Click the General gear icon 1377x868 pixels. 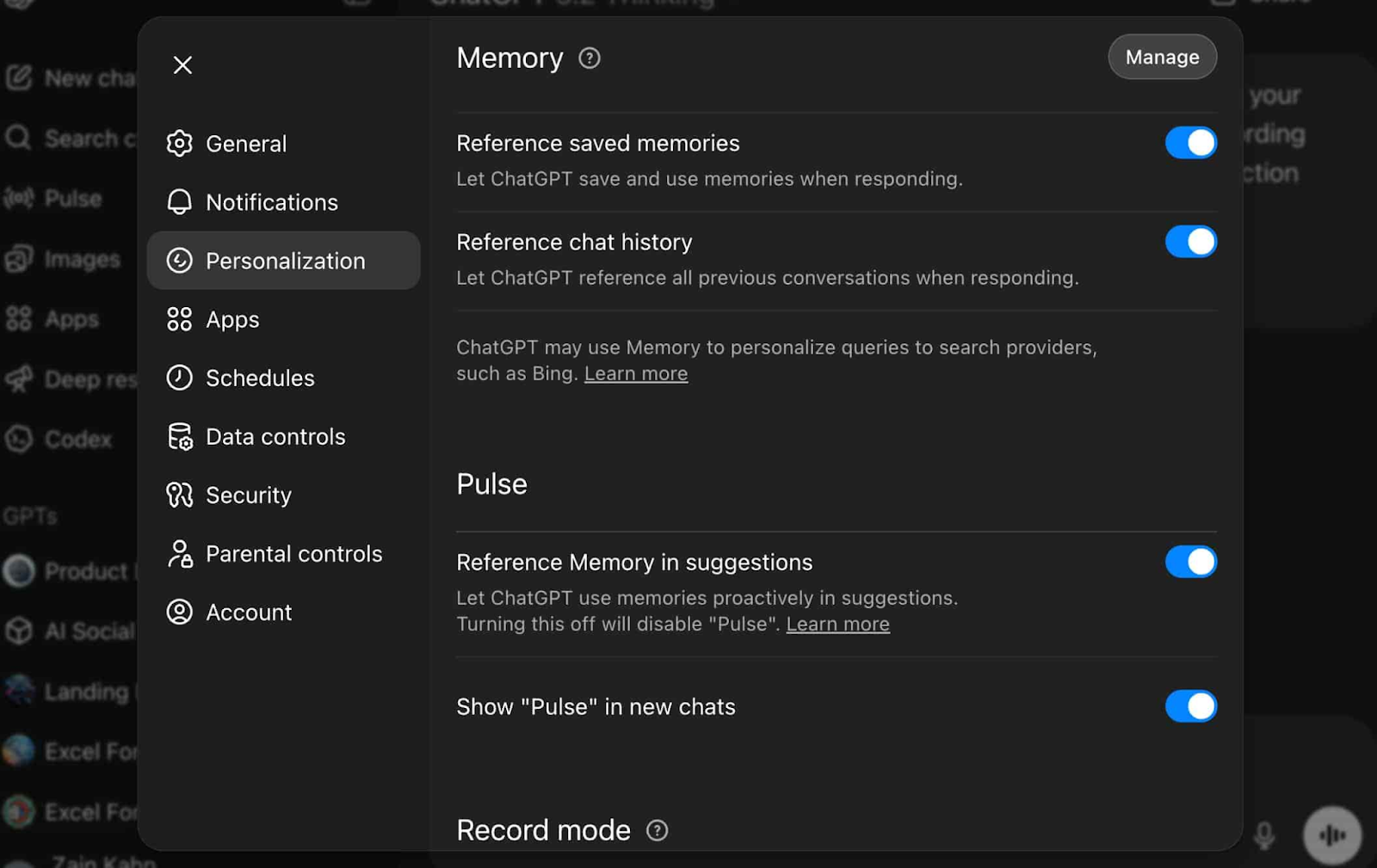179,144
